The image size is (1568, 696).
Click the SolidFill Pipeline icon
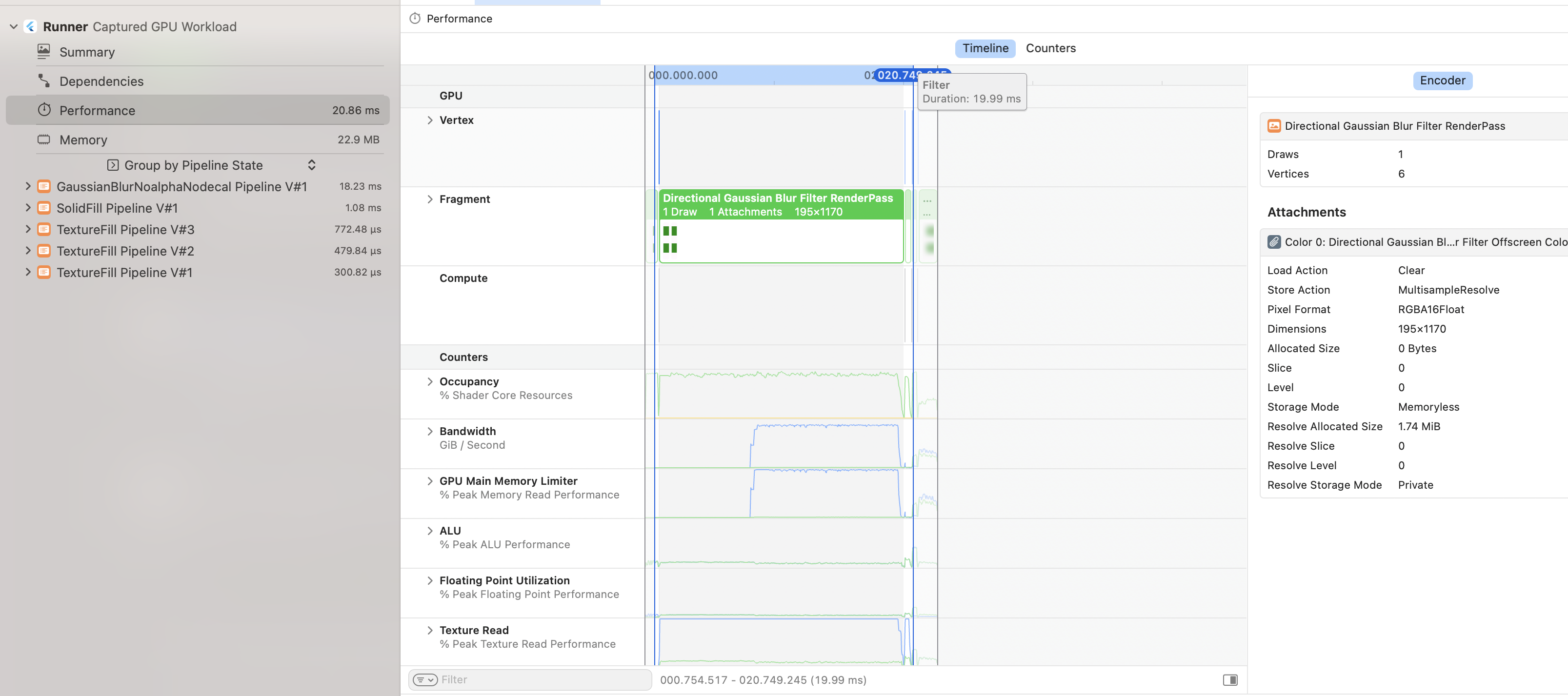(x=44, y=208)
